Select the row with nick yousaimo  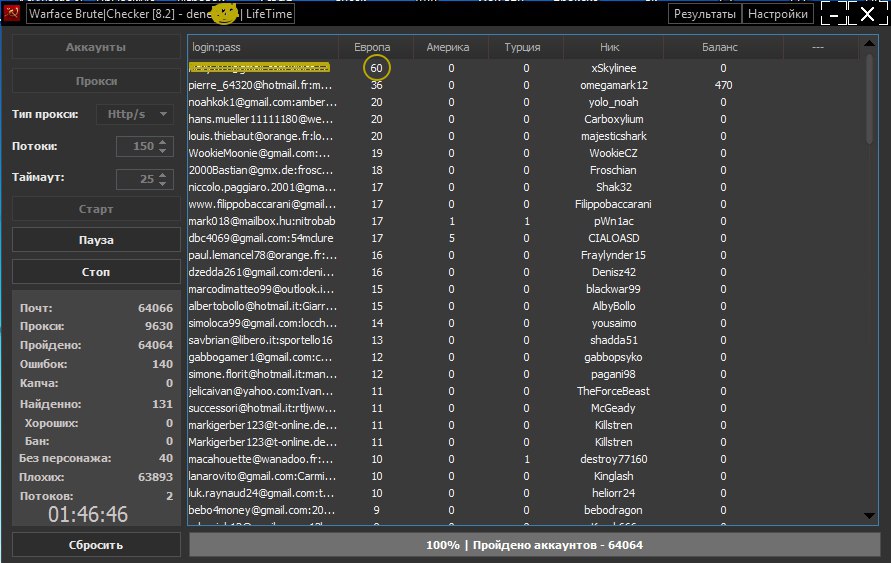[523, 323]
